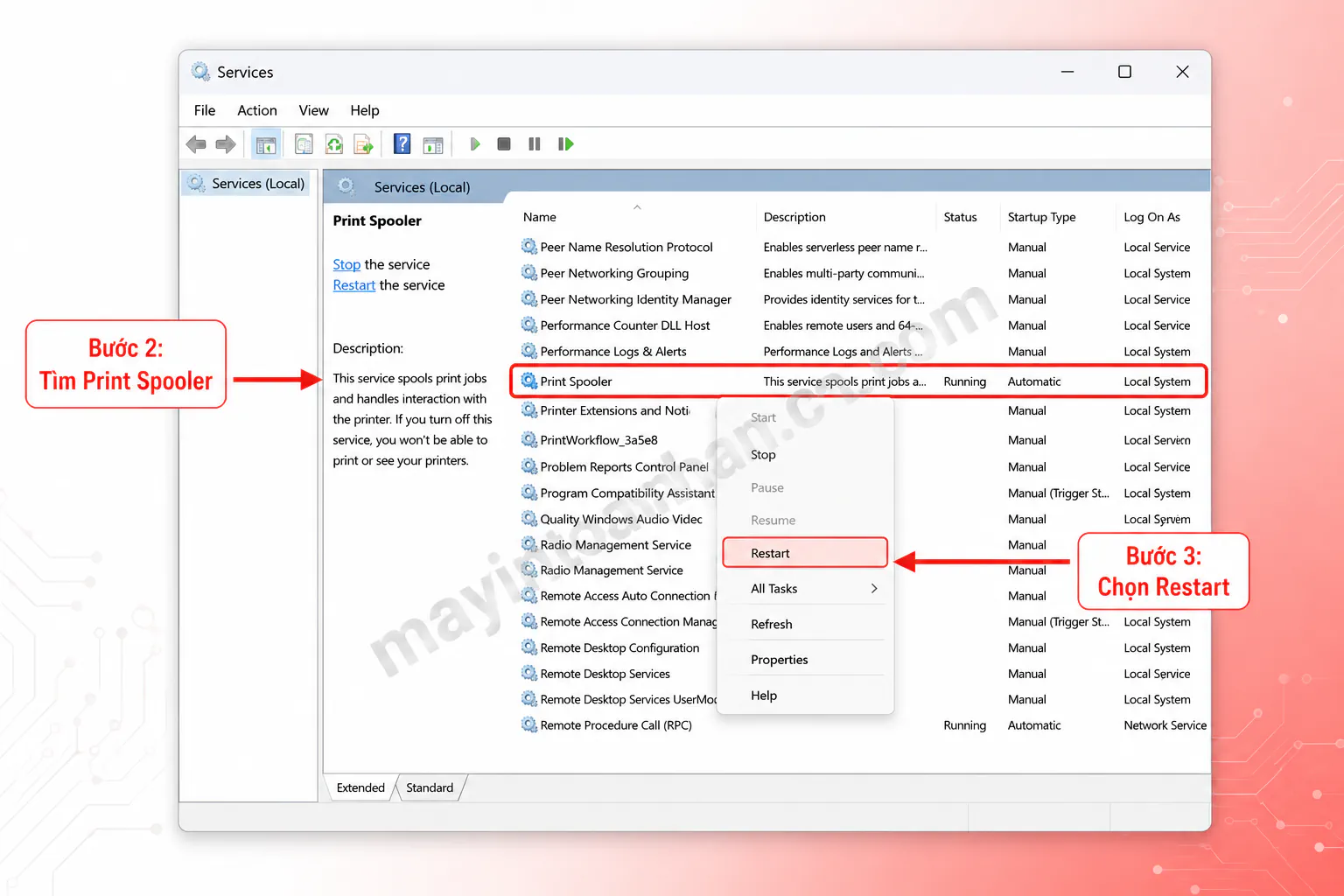Image resolution: width=1344 pixels, height=896 pixels.
Task: Open the Help menu in the menu bar
Action: point(365,110)
